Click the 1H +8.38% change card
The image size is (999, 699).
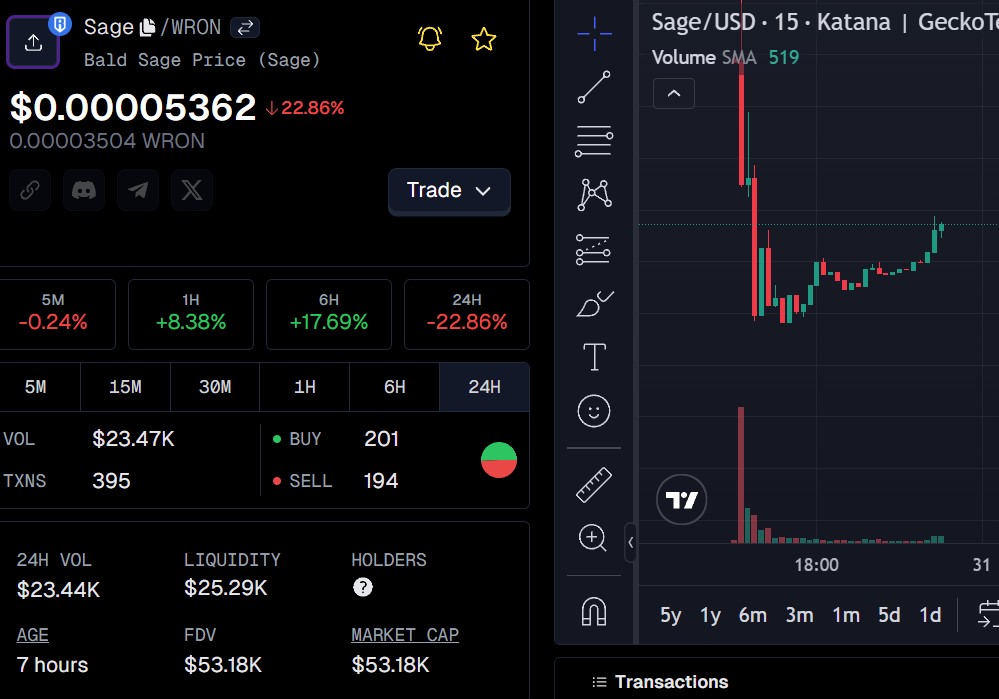click(x=191, y=314)
